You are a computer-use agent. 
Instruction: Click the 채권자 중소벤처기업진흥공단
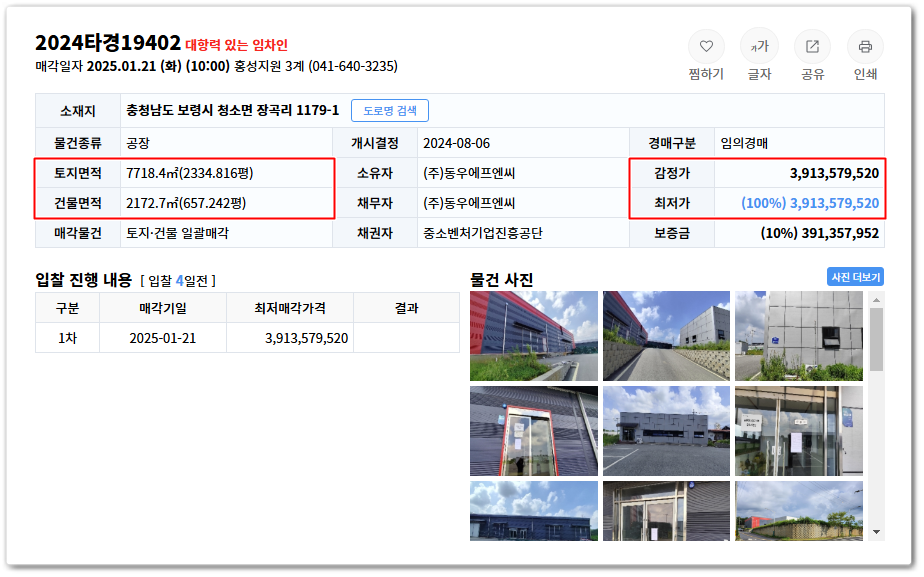coord(482,233)
